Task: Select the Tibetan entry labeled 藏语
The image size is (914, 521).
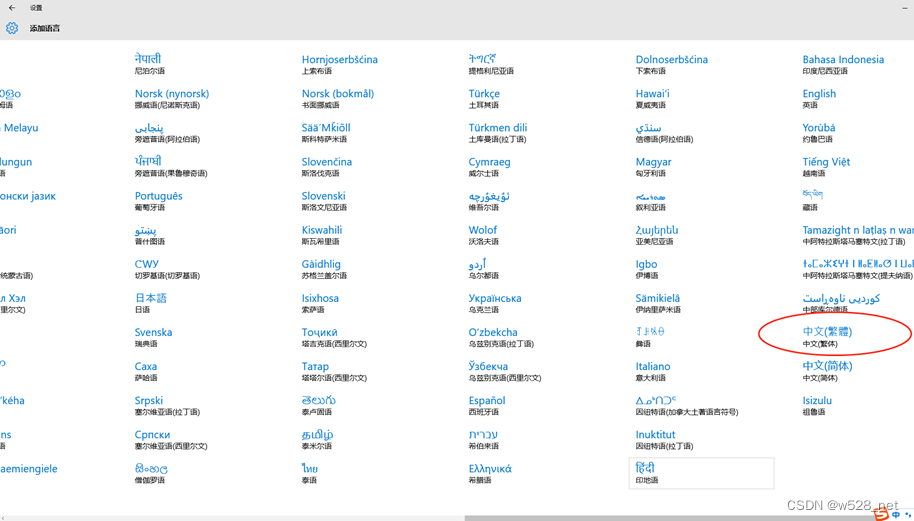Action: coord(813,199)
